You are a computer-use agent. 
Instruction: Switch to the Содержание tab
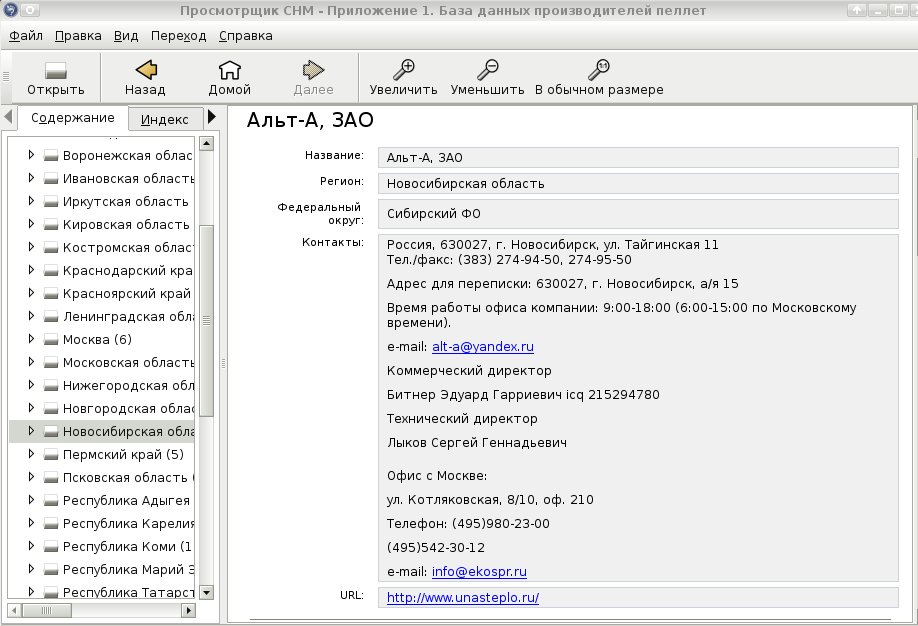(x=73, y=118)
